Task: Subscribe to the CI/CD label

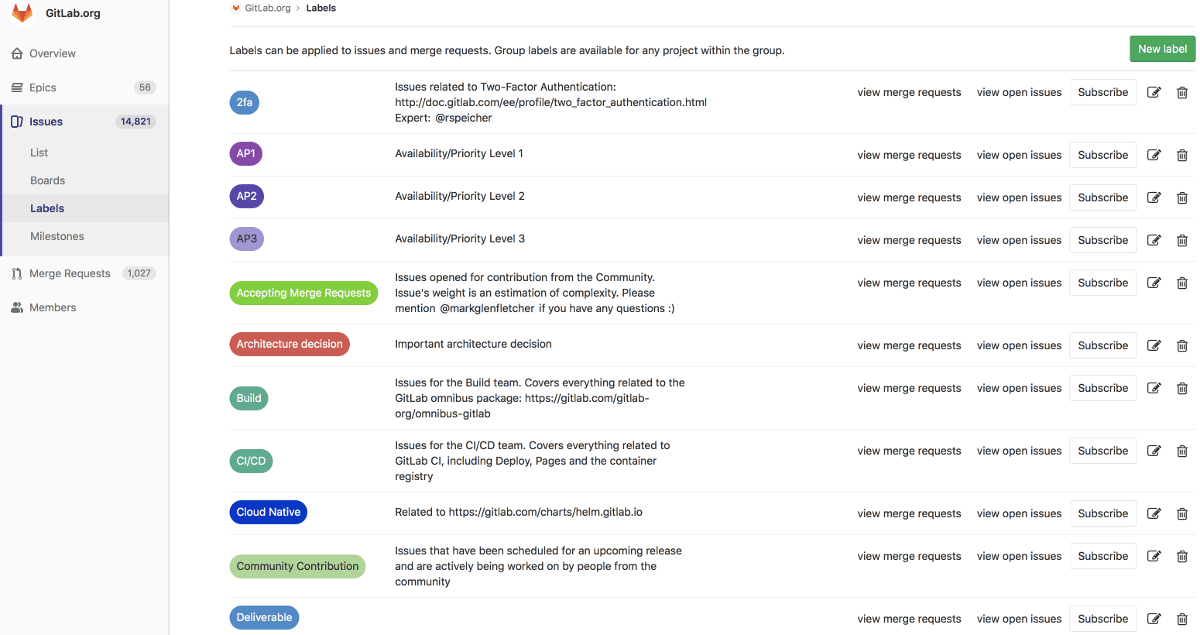Action: click(1103, 450)
